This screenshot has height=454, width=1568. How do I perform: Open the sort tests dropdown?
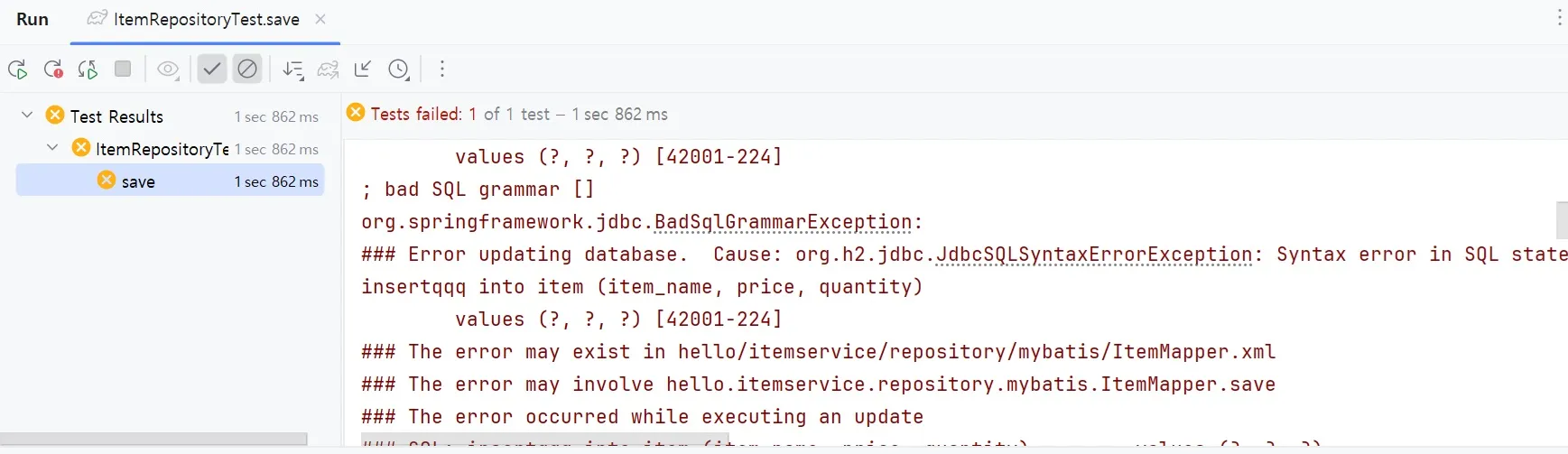click(x=292, y=69)
